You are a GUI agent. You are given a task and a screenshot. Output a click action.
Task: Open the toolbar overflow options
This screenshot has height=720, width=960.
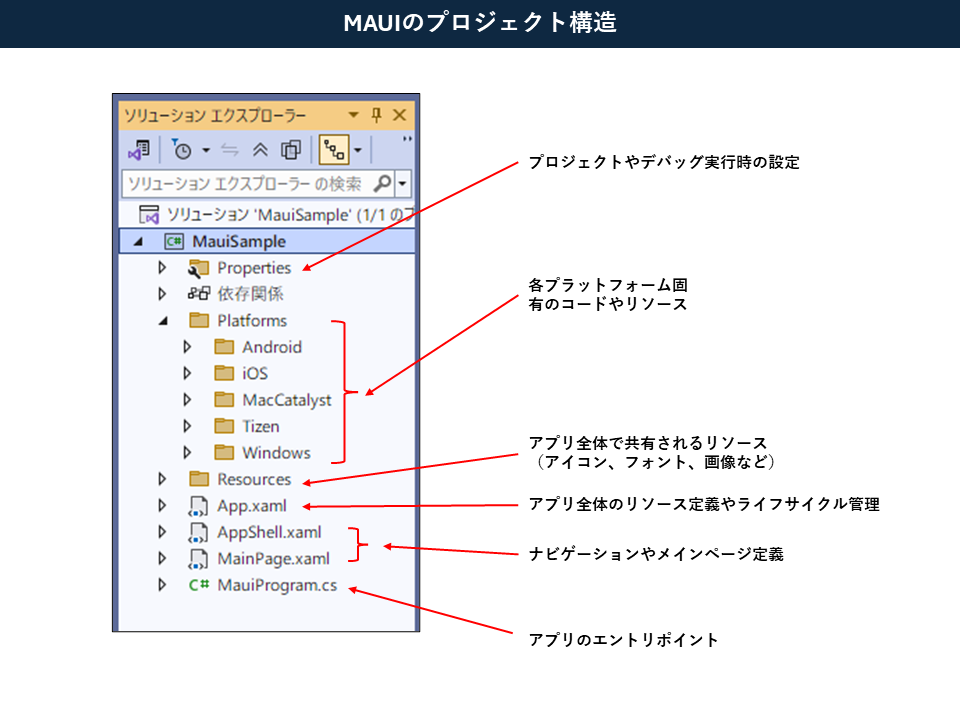[x=407, y=139]
